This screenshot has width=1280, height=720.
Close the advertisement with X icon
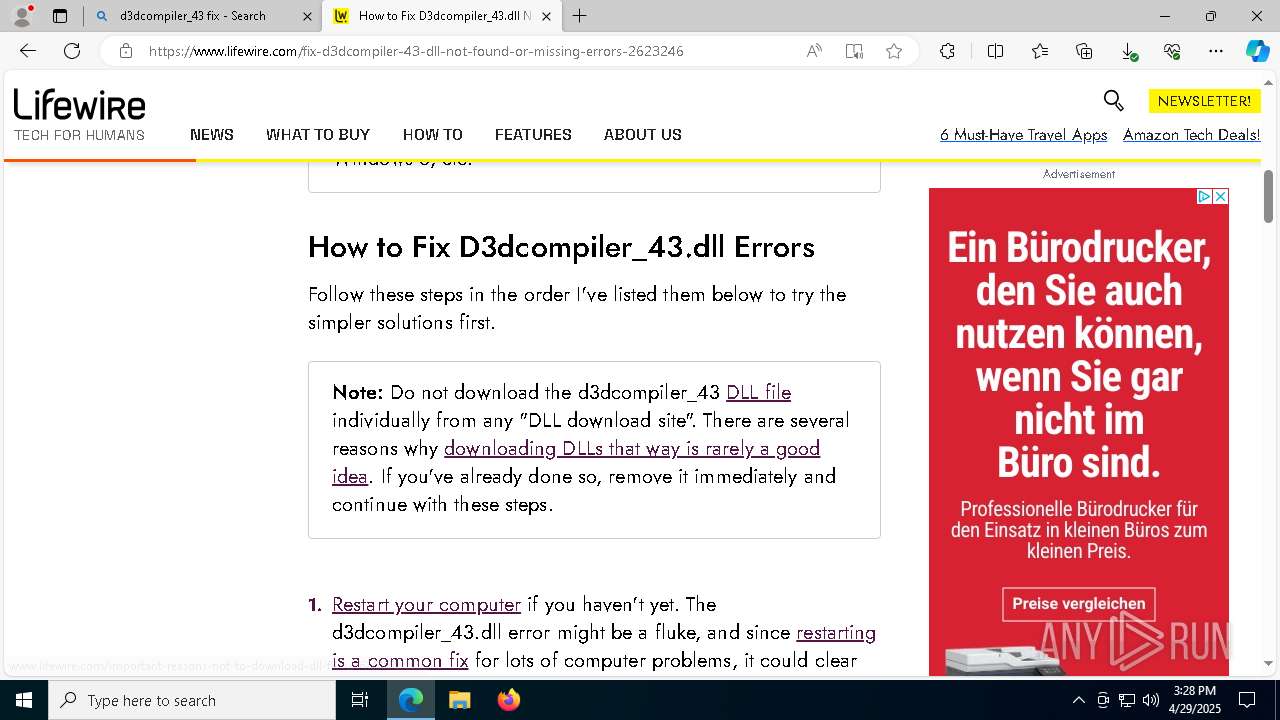(1220, 197)
